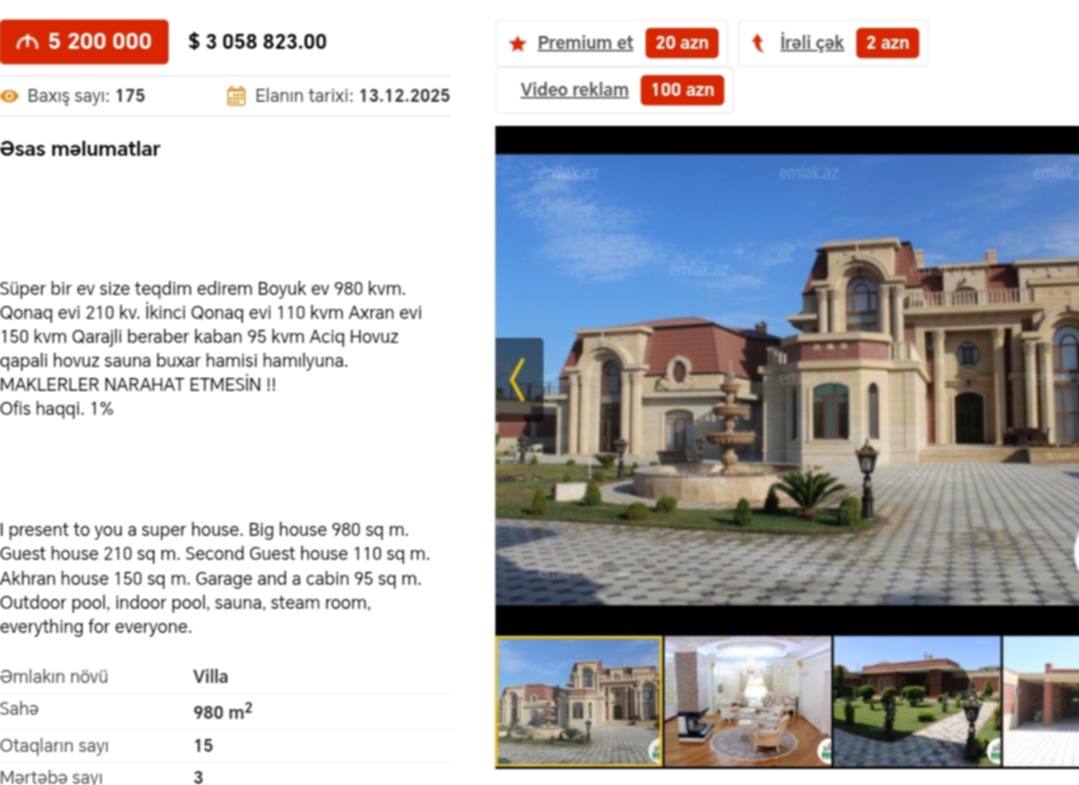Click the dollar price $ 3 058 823.00
This screenshot has width=1079, height=785.
pos(257,42)
